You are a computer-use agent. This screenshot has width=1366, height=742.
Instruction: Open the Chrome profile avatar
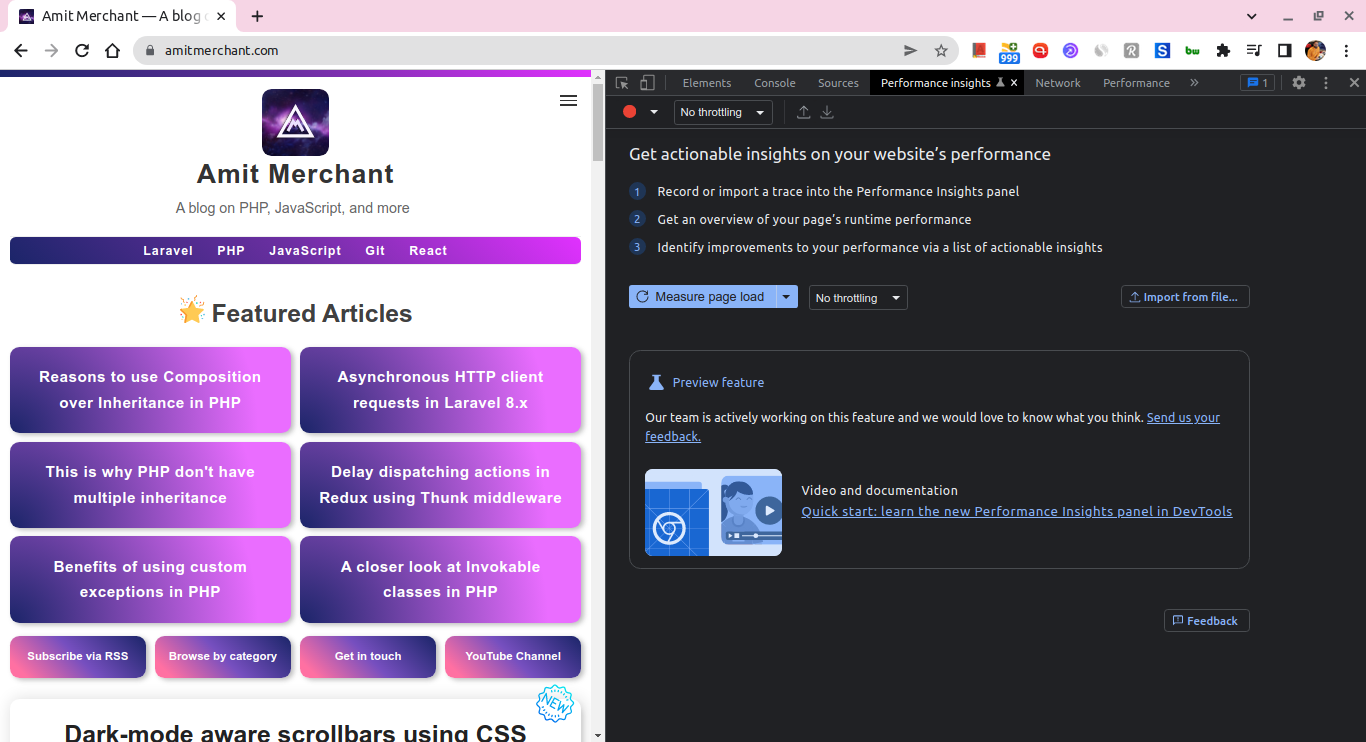(x=1315, y=50)
